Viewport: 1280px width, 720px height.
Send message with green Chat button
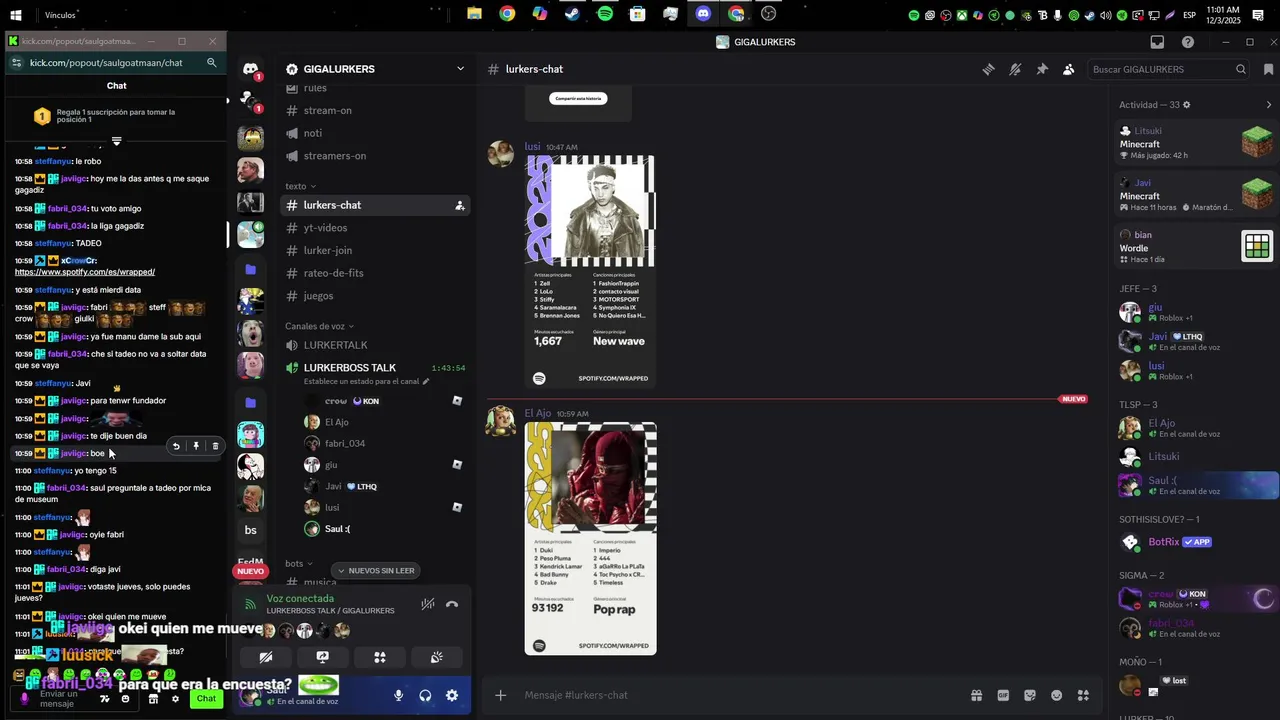206,698
